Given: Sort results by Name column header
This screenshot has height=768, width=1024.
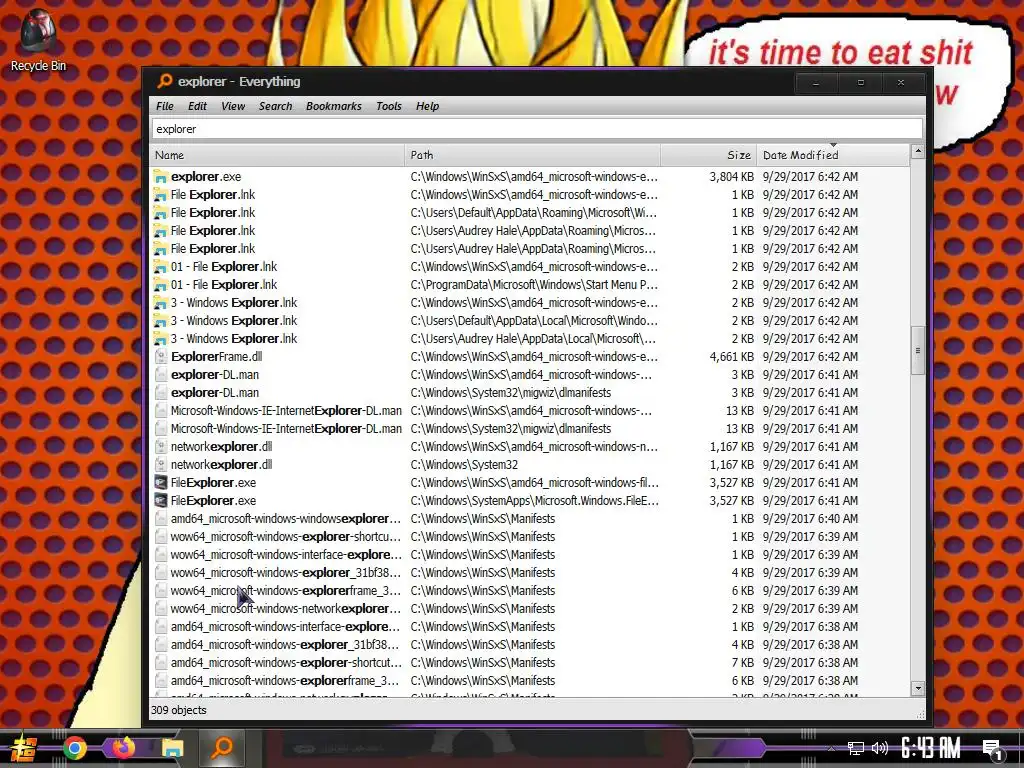Looking at the screenshot, I should coord(278,155).
